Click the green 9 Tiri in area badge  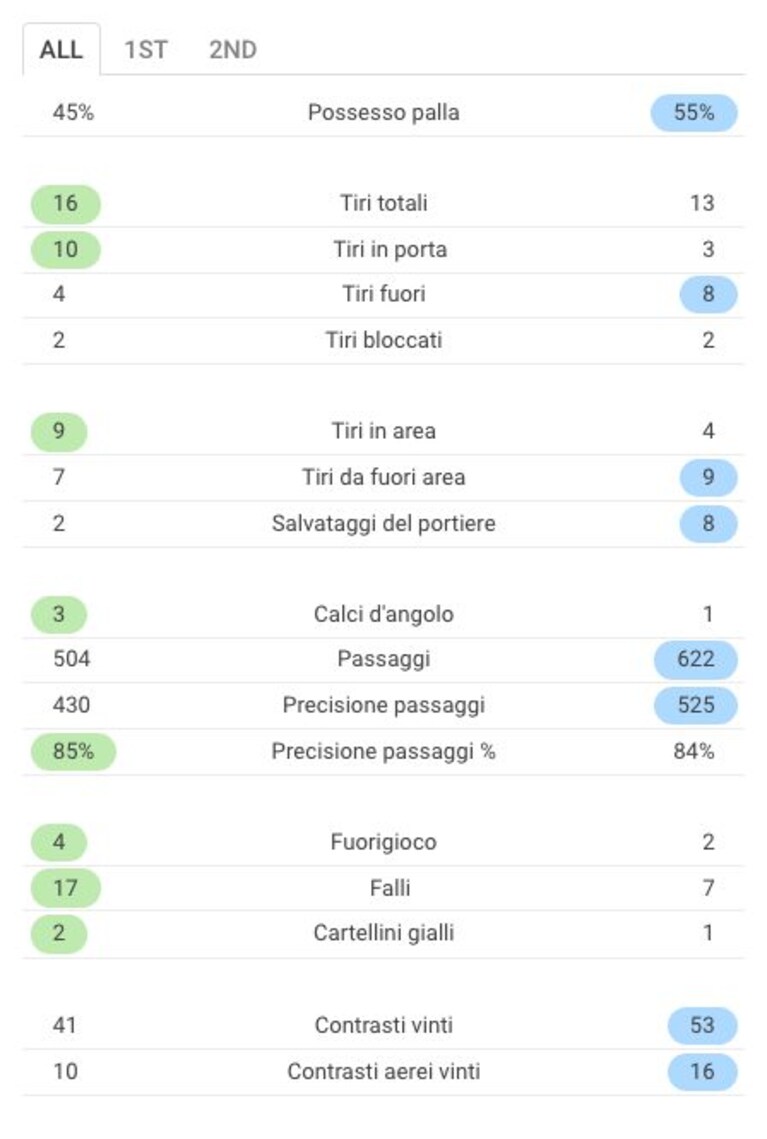59,431
